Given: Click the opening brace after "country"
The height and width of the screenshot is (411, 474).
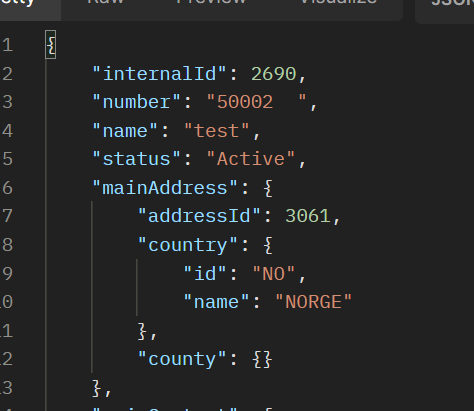Looking at the screenshot, I should click(x=268, y=245).
